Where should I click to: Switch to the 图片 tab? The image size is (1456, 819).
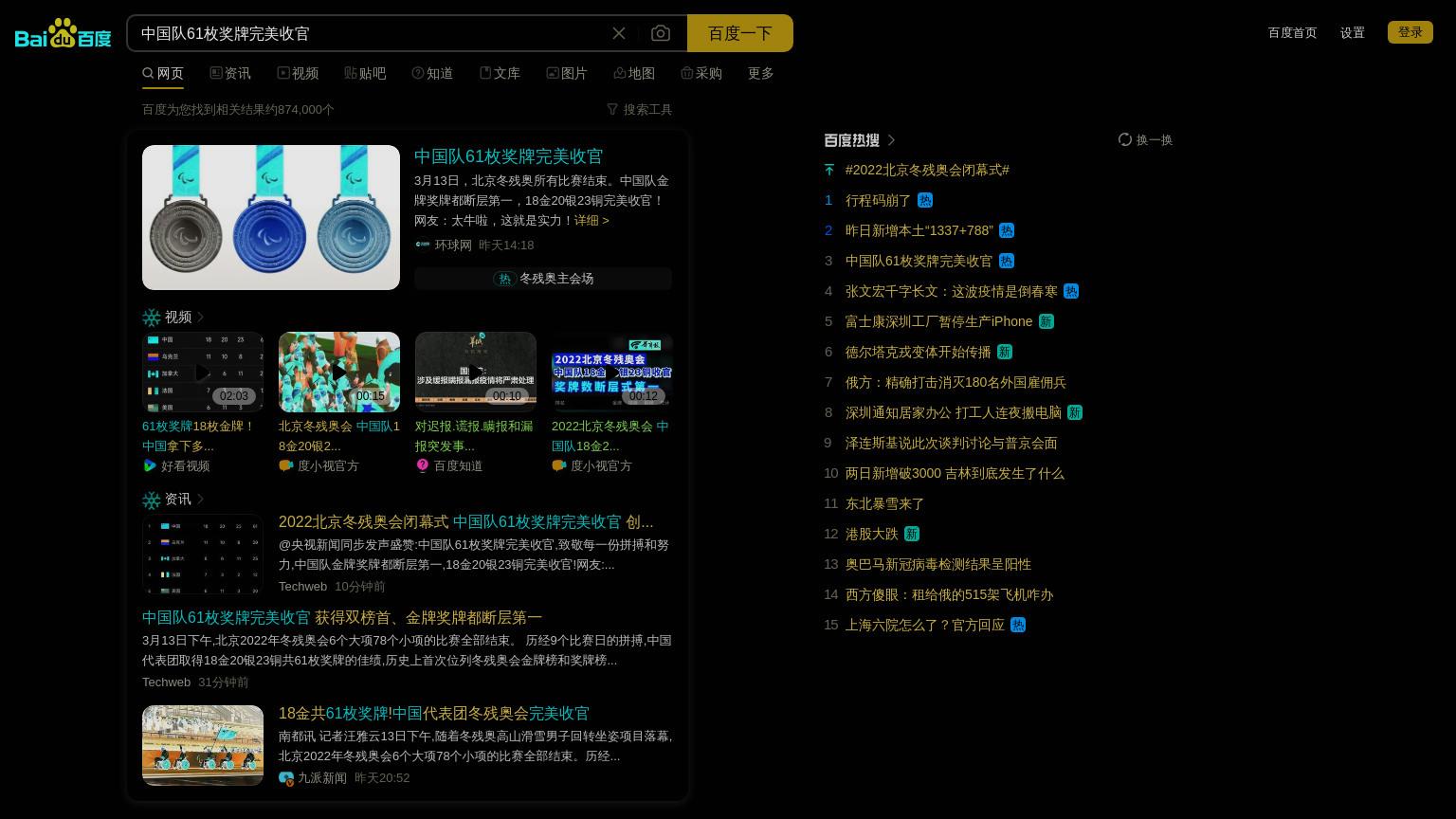[567, 73]
